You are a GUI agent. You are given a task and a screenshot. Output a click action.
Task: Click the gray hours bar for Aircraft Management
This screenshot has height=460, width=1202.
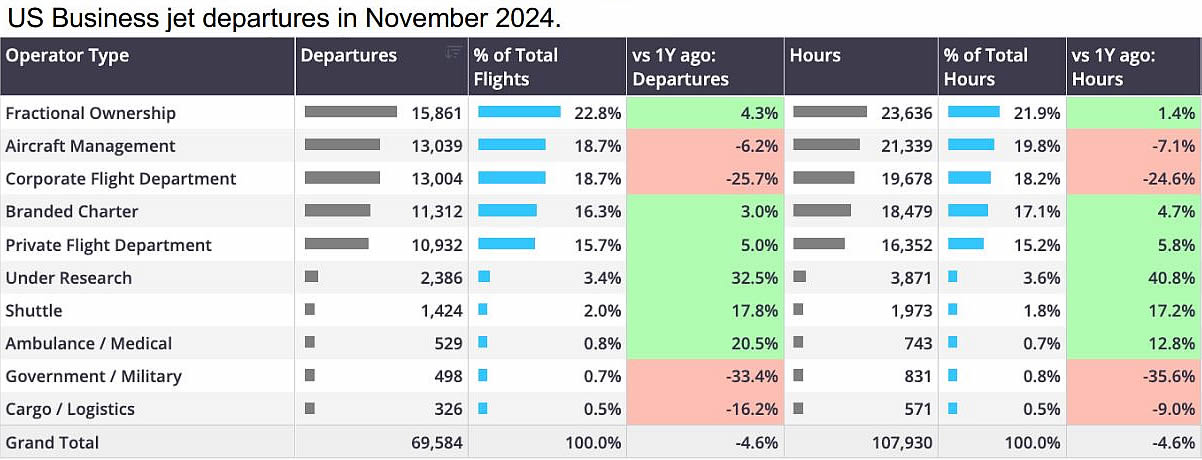coord(826,145)
